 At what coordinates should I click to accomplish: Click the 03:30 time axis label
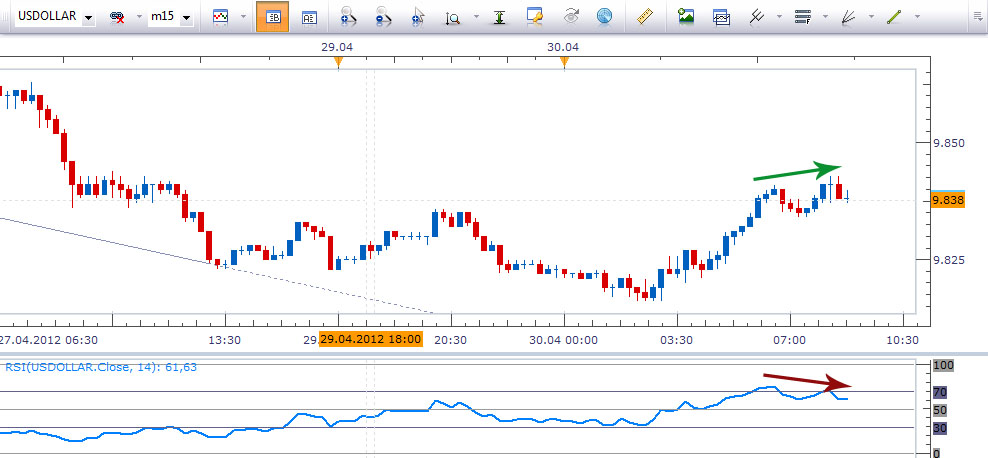point(677,340)
